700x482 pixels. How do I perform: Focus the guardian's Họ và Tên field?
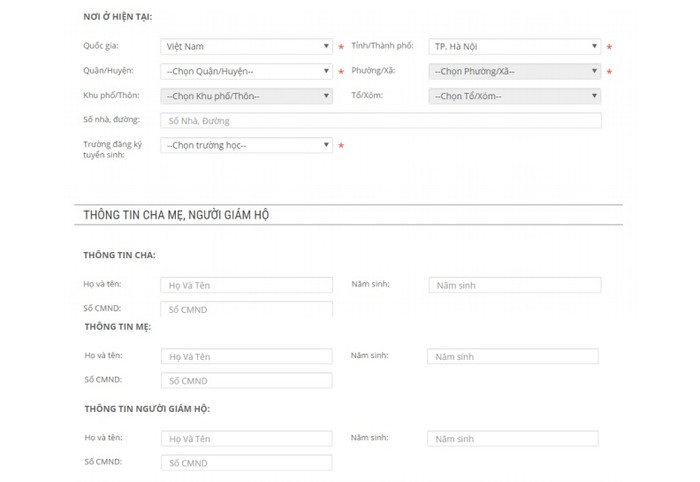[x=246, y=439]
